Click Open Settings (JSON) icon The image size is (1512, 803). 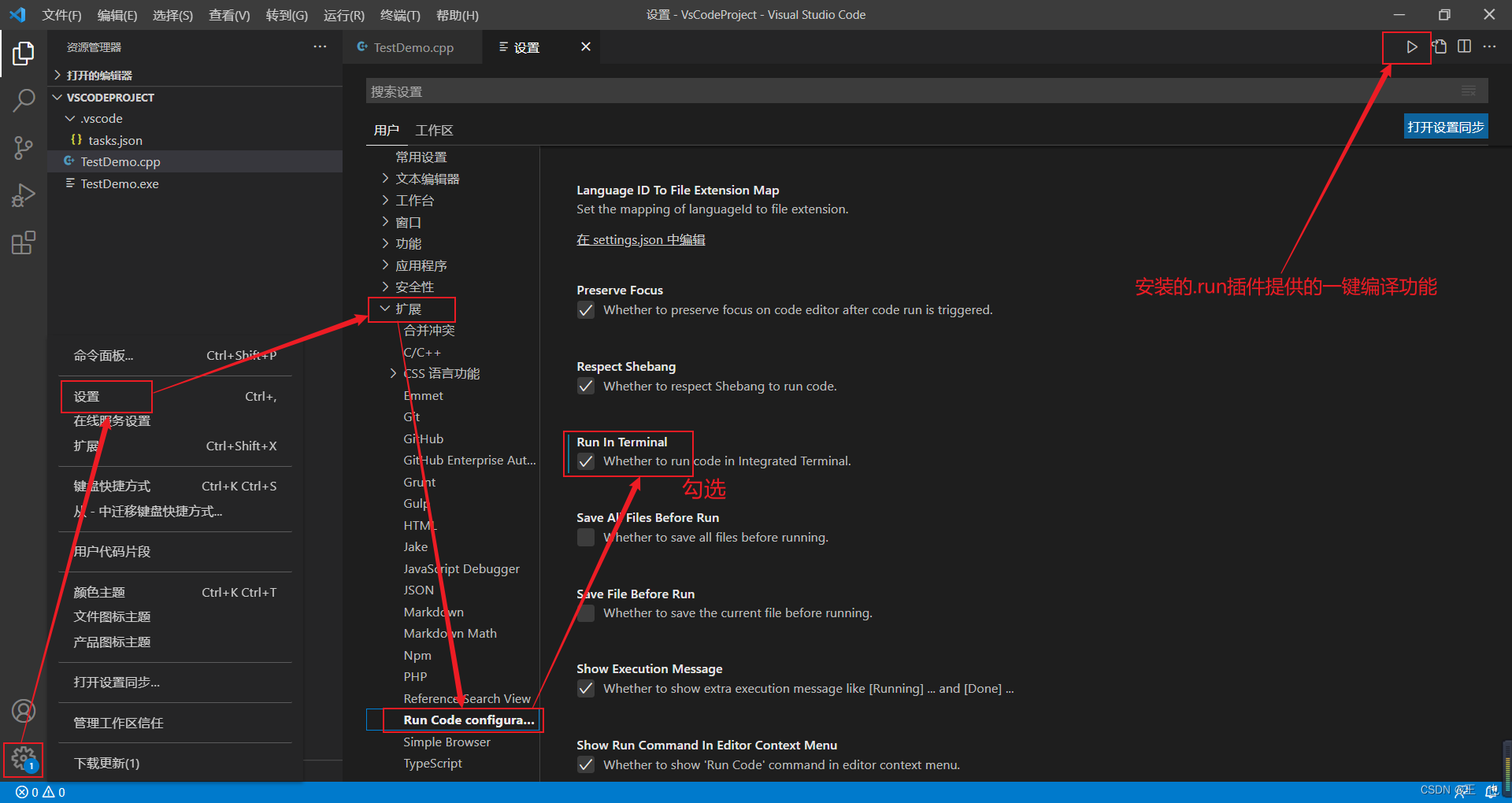pyautogui.click(x=1440, y=47)
